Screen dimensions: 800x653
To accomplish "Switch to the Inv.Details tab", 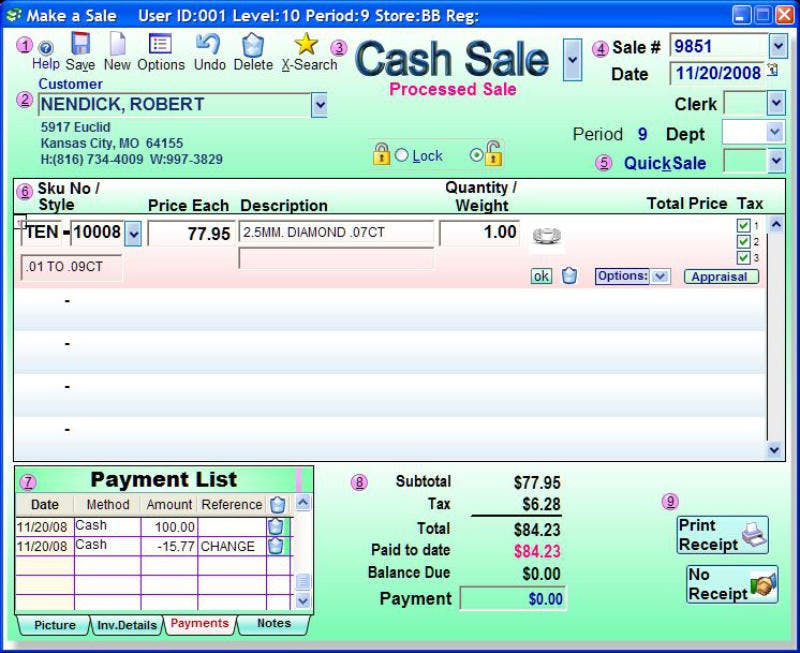I will 127,625.
